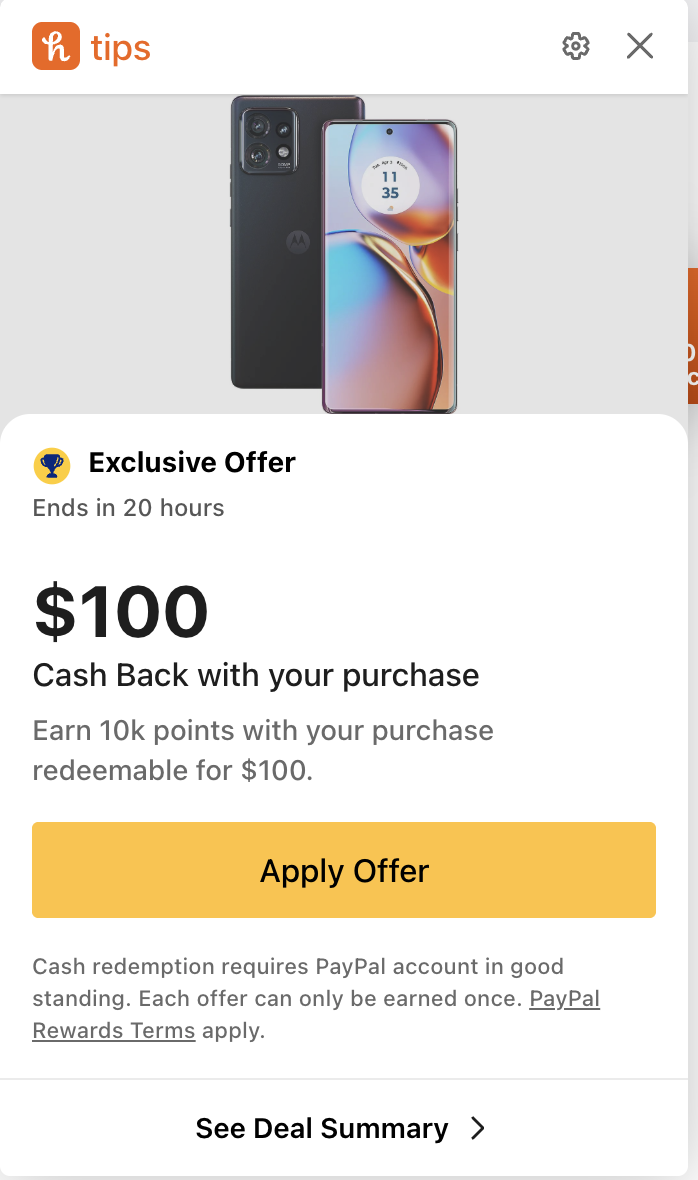
Task: Click the "Ends in 20 hours" timer text
Action: pyautogui.click(x=129, y=508)
